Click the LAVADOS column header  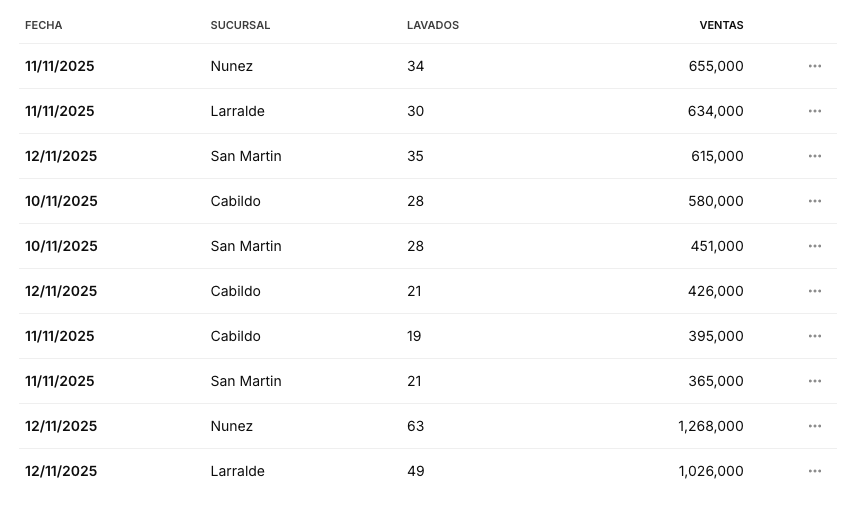tap(433, 25)
